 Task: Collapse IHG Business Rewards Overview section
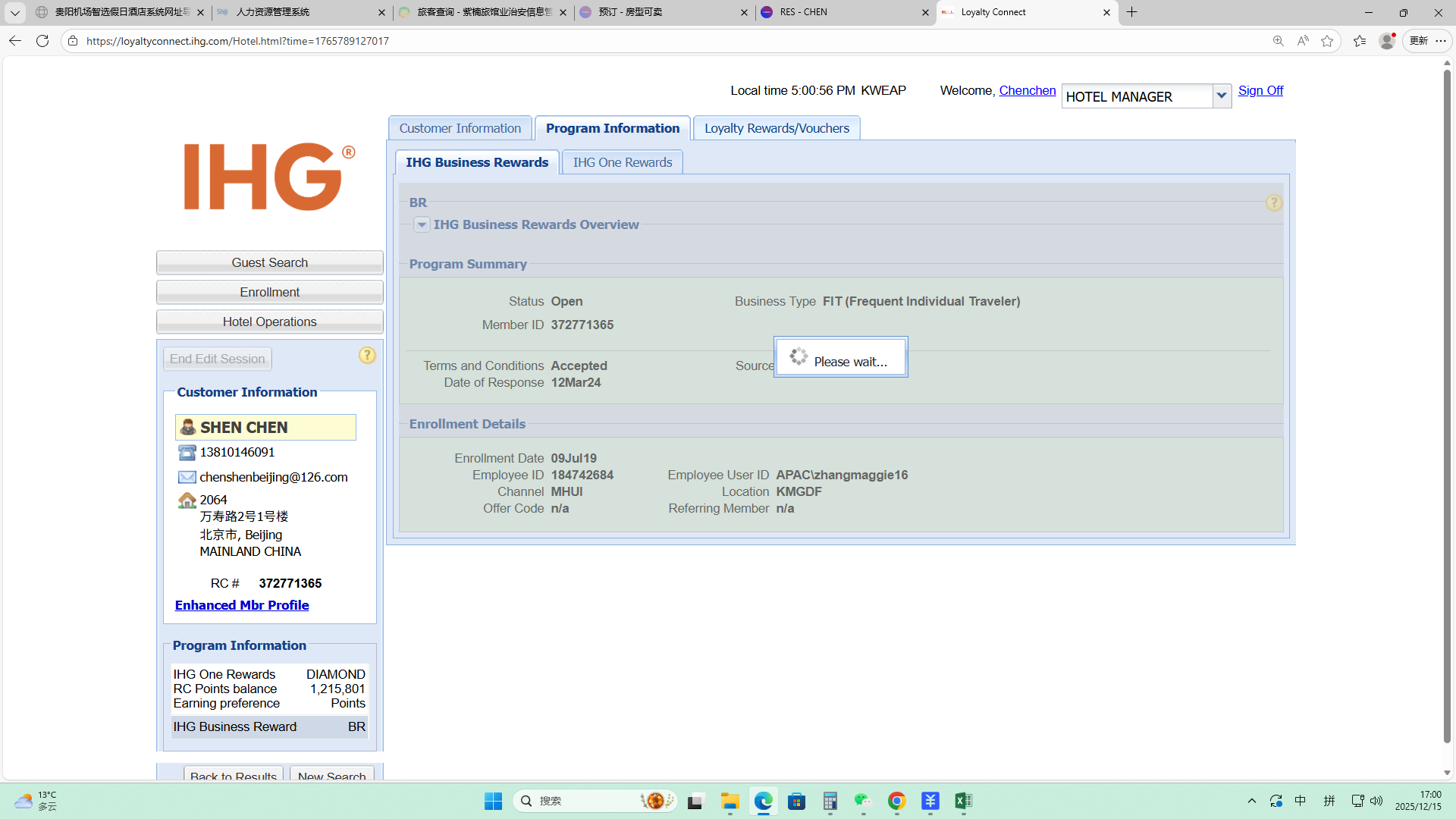(x=422, y=224)
